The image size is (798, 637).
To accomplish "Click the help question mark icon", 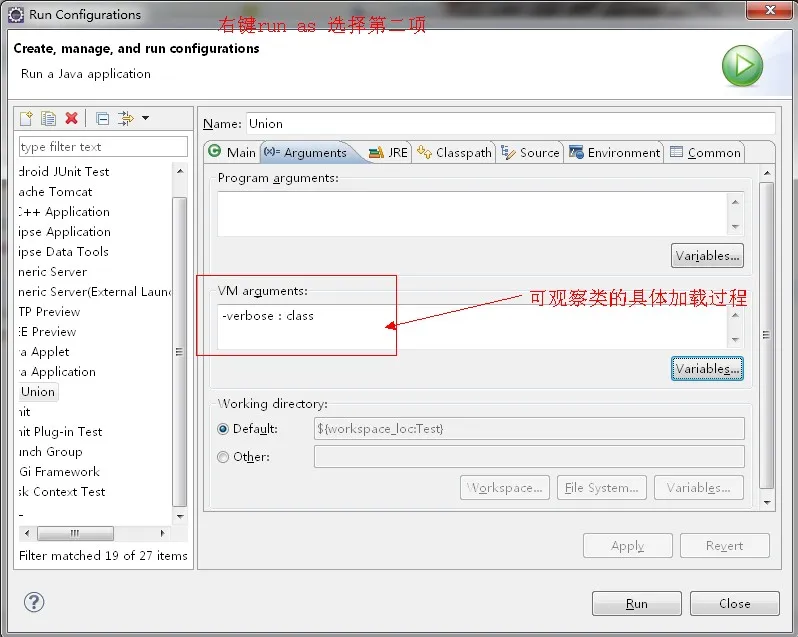I will pos(34,601).
